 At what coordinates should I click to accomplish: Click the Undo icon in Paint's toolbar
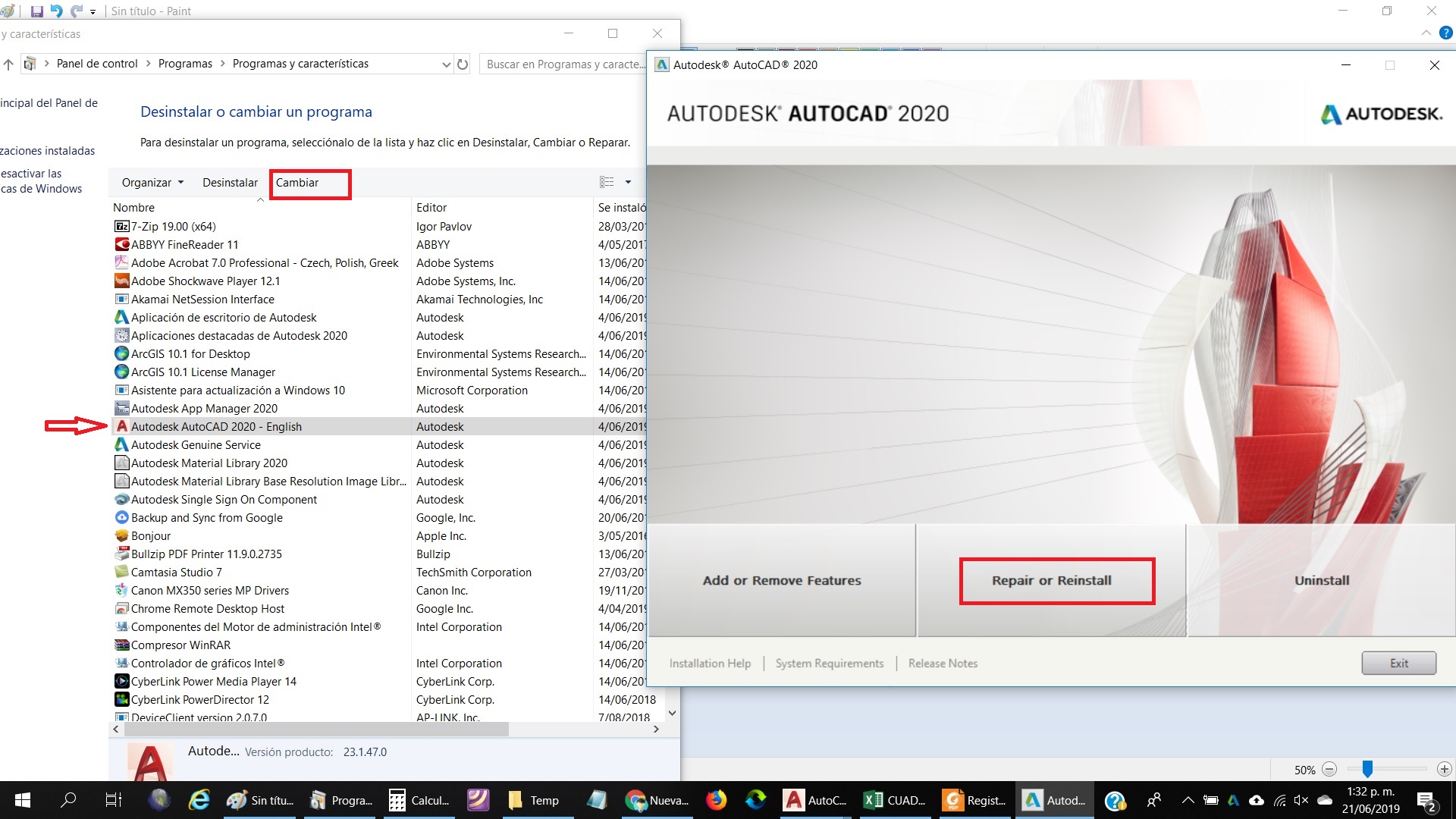(x=55, y=11)
